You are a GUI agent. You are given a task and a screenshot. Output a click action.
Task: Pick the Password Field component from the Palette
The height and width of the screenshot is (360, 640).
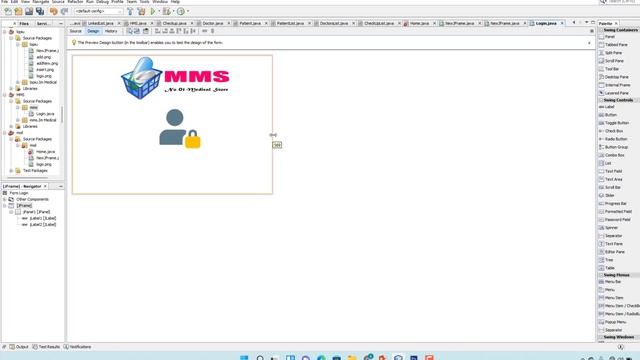(x=618, y=220)
